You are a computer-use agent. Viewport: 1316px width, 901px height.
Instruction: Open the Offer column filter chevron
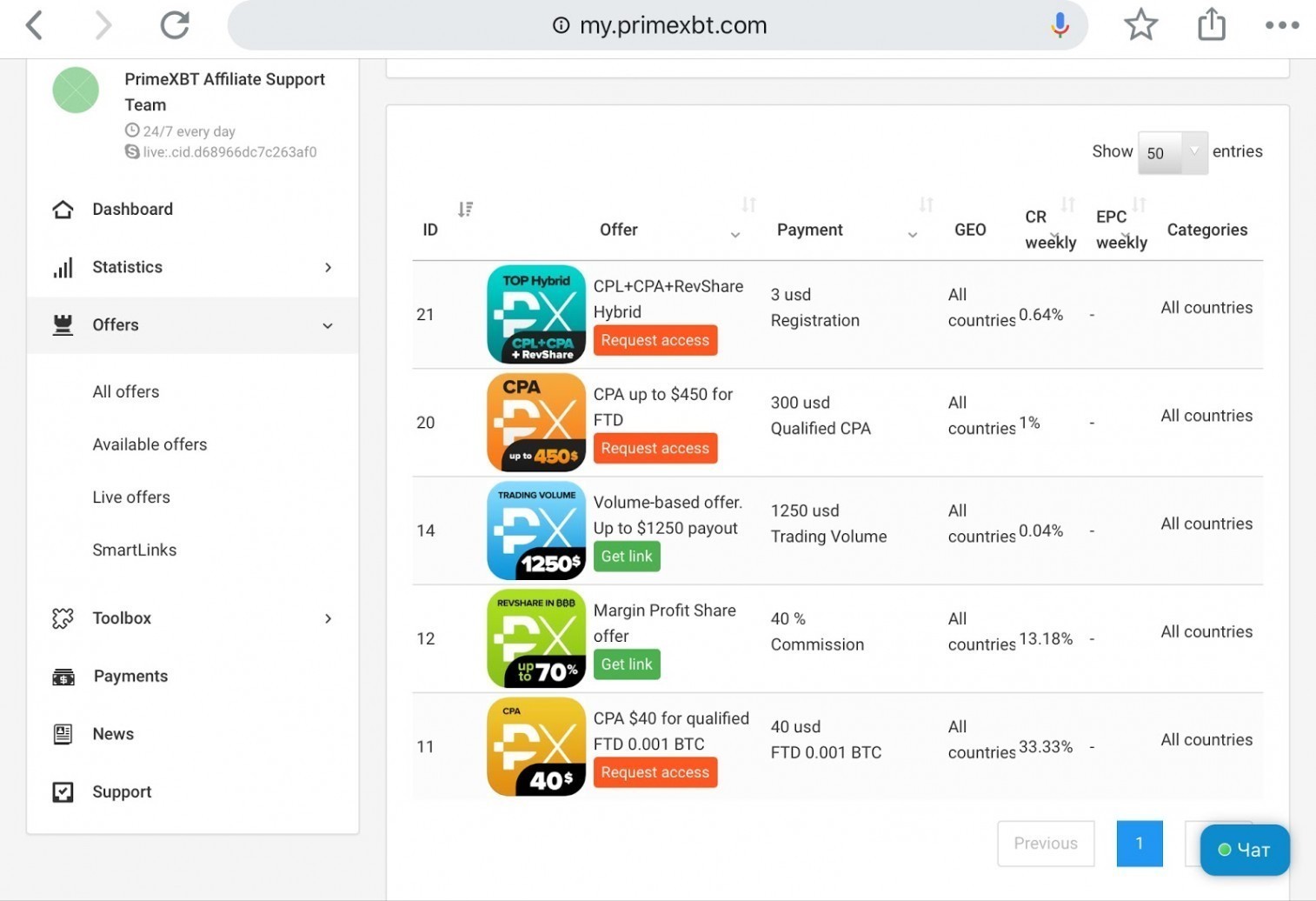pos(735,235)
